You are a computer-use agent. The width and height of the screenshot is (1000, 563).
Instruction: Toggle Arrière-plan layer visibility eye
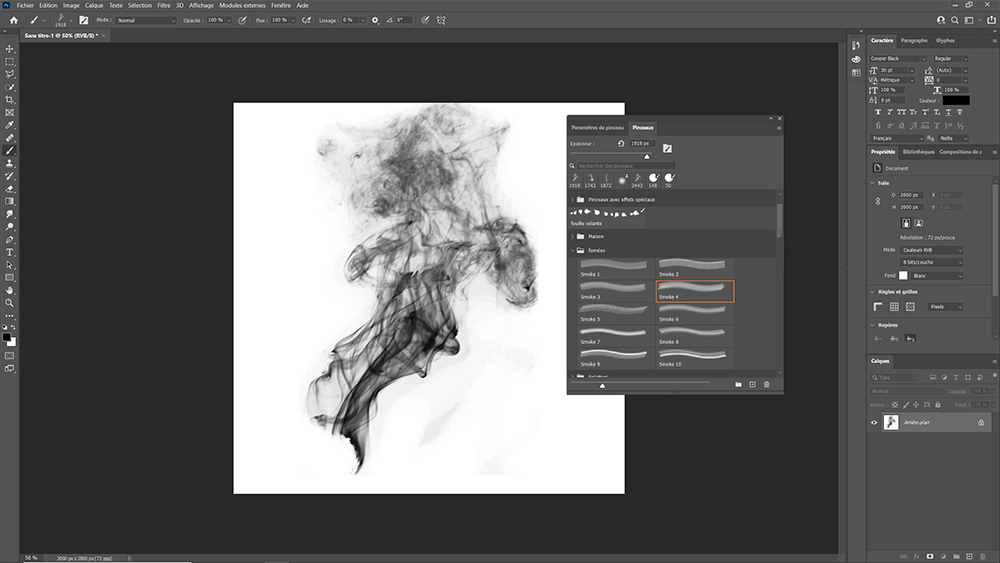[x=874, y=422]
